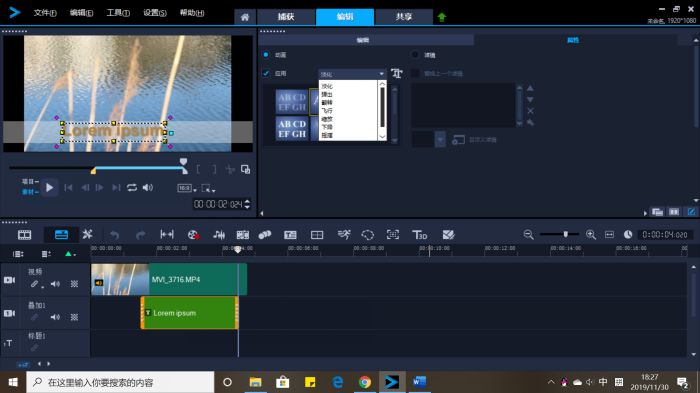This screenshot has height=393, width=700.
Task: Click the preview scrubber playhead handle
Action: [x=183, y=161]
